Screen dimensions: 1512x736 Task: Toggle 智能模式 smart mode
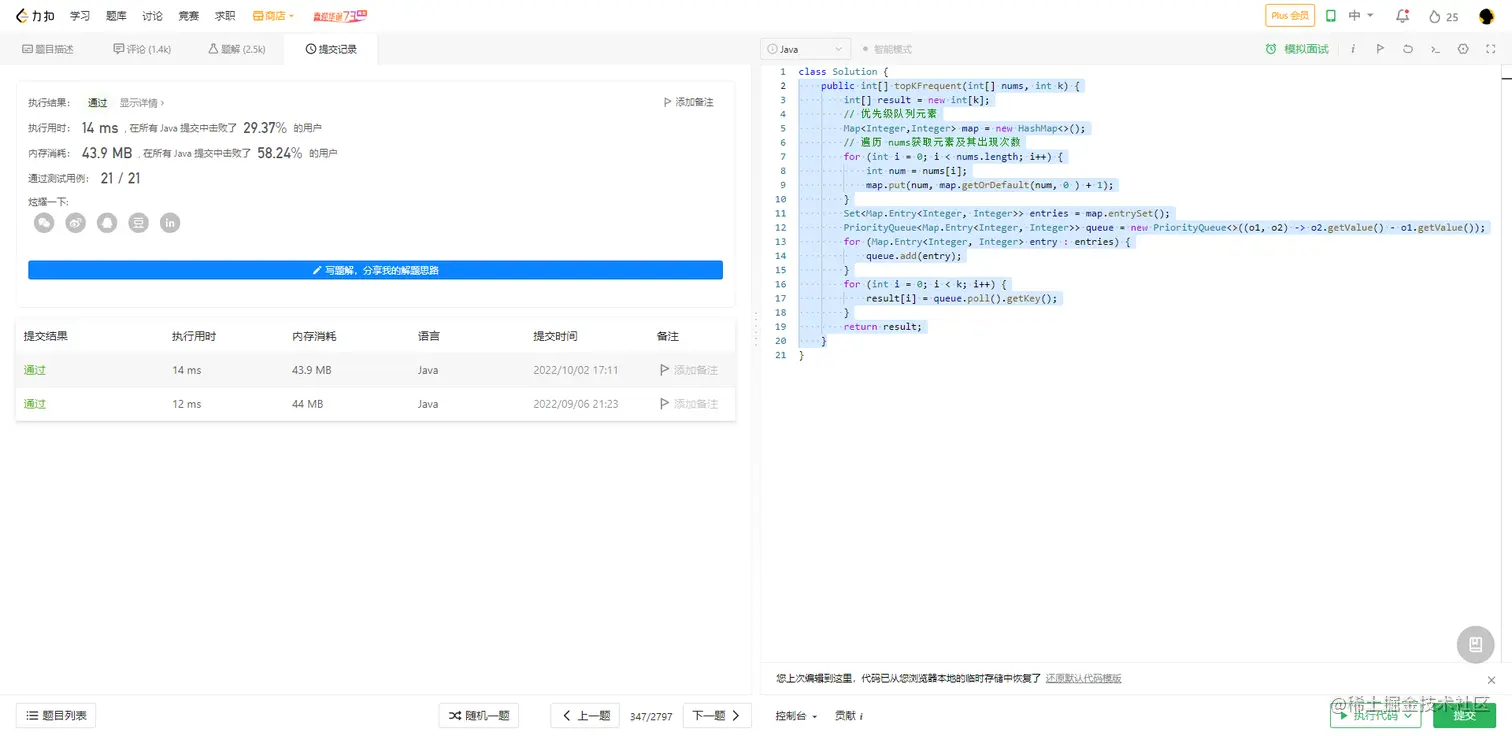pyautogui.click(x=887, y=49)
